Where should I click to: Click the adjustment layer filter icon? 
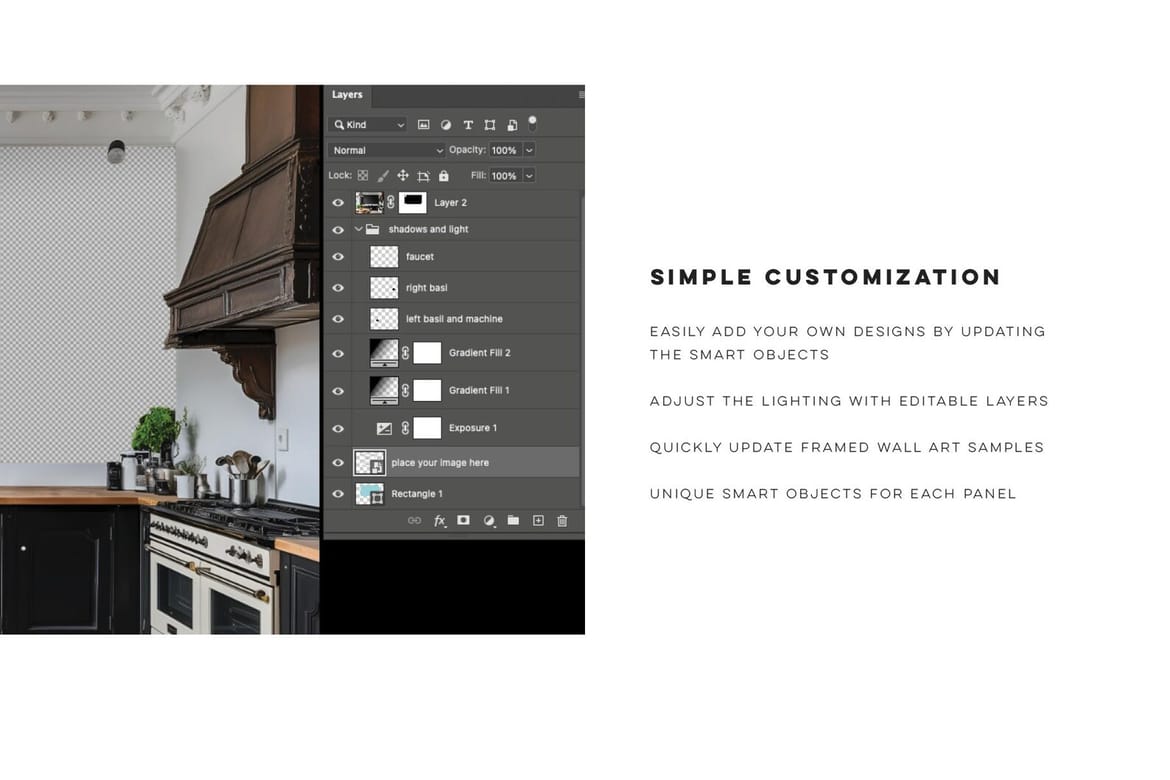point(445,125)
